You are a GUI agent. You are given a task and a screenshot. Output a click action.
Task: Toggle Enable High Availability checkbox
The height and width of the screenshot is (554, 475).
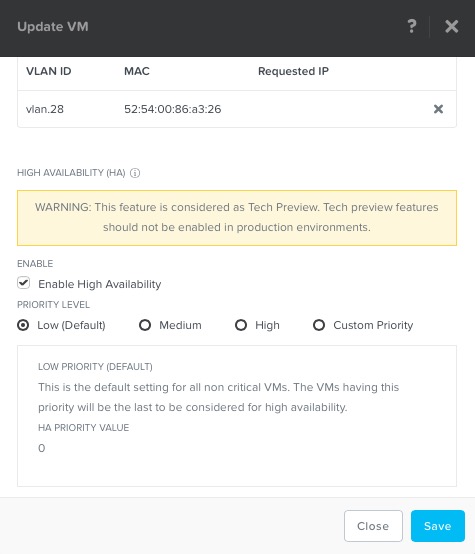[24, 283]
